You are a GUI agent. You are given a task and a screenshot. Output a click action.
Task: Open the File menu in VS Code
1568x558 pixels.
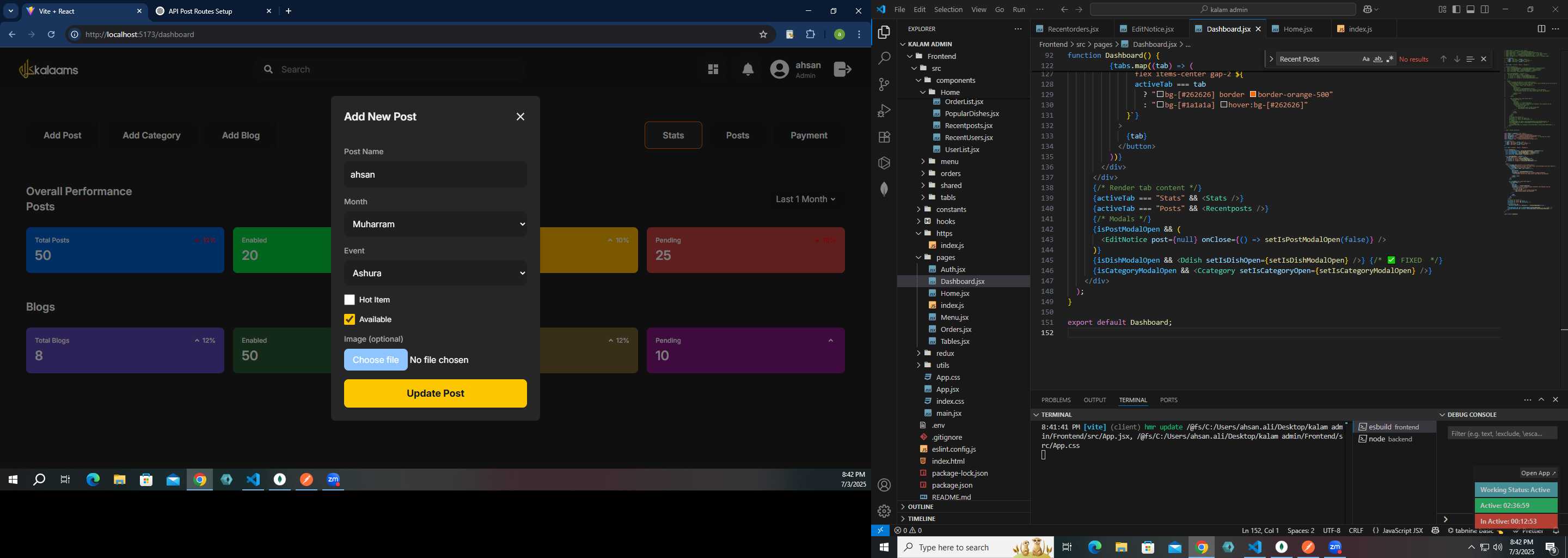899,9
